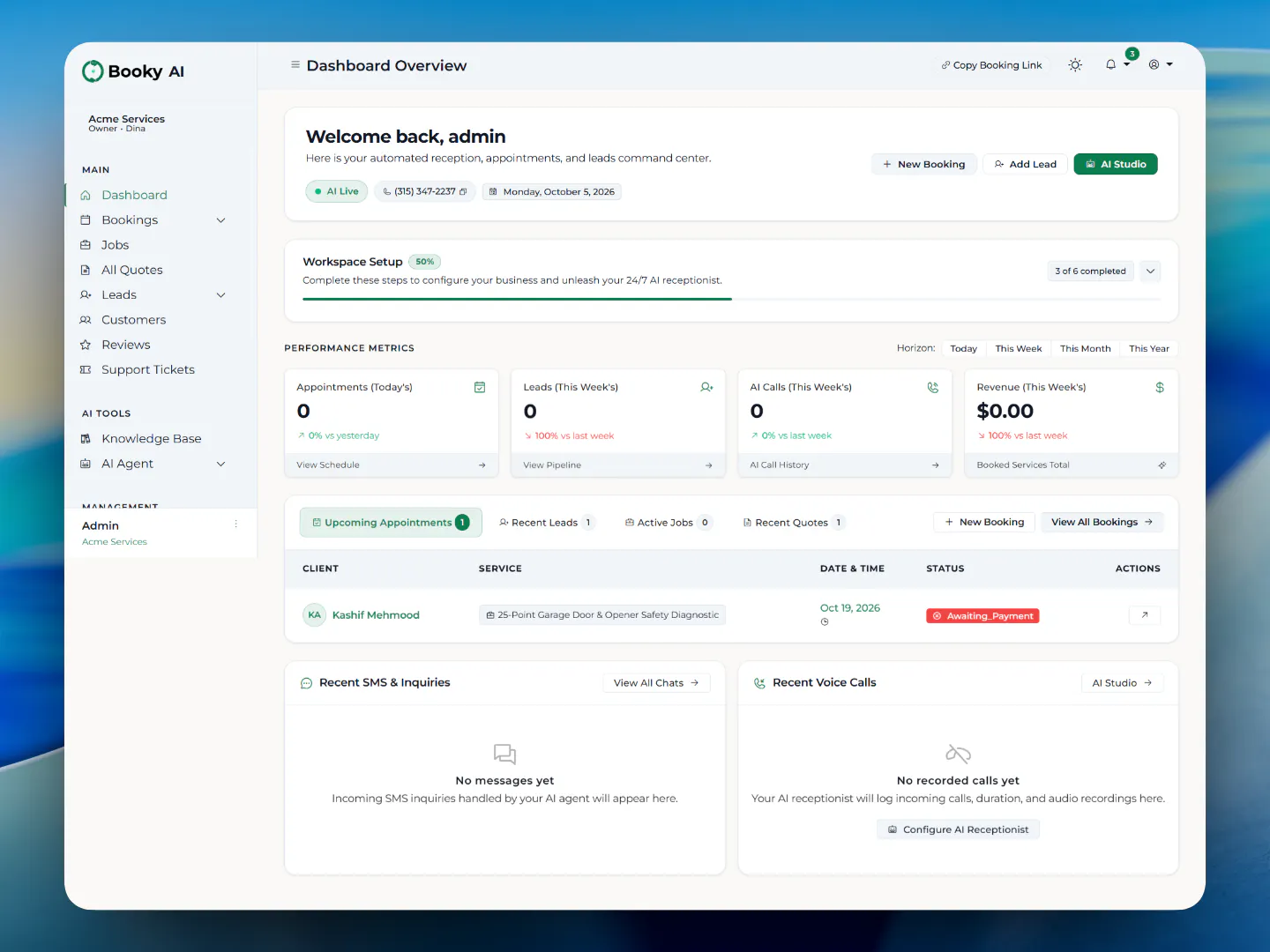Open Knowledge Base in the sidebar

pos(151,439)
